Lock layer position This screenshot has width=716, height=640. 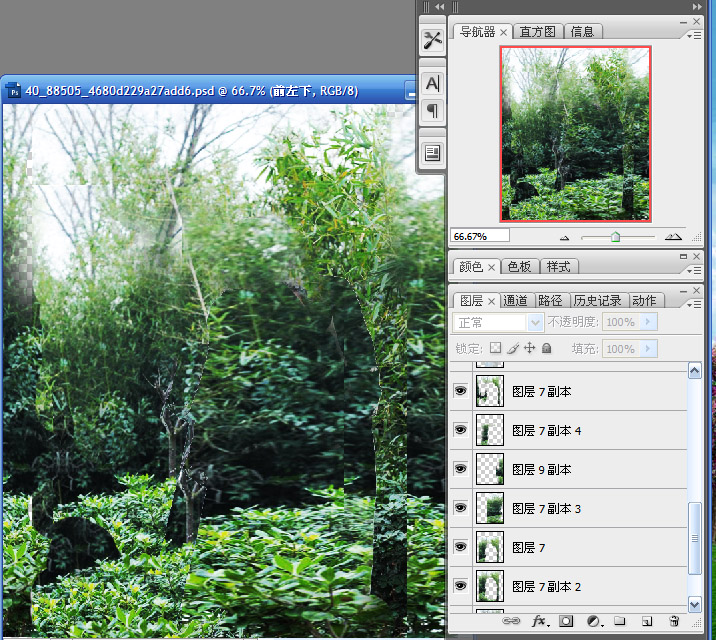[529, 348]
